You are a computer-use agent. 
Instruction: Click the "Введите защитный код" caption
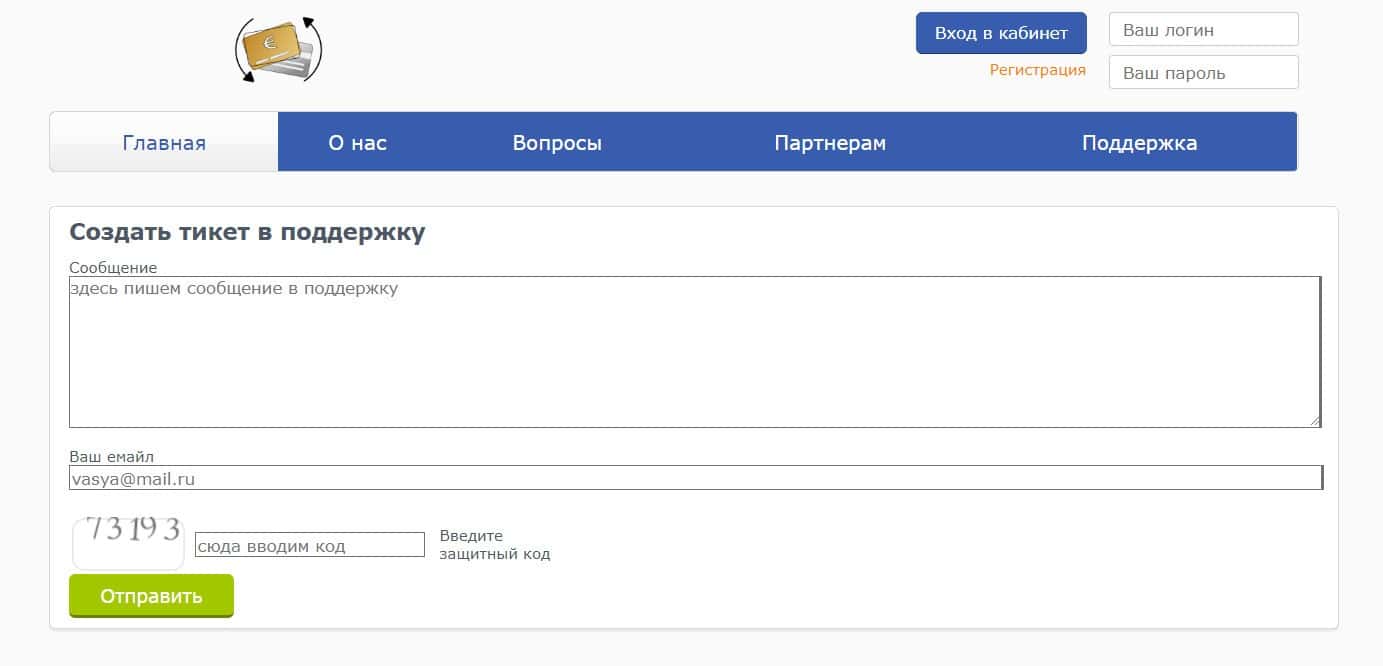pyautogui.click(x=494, y=545)
